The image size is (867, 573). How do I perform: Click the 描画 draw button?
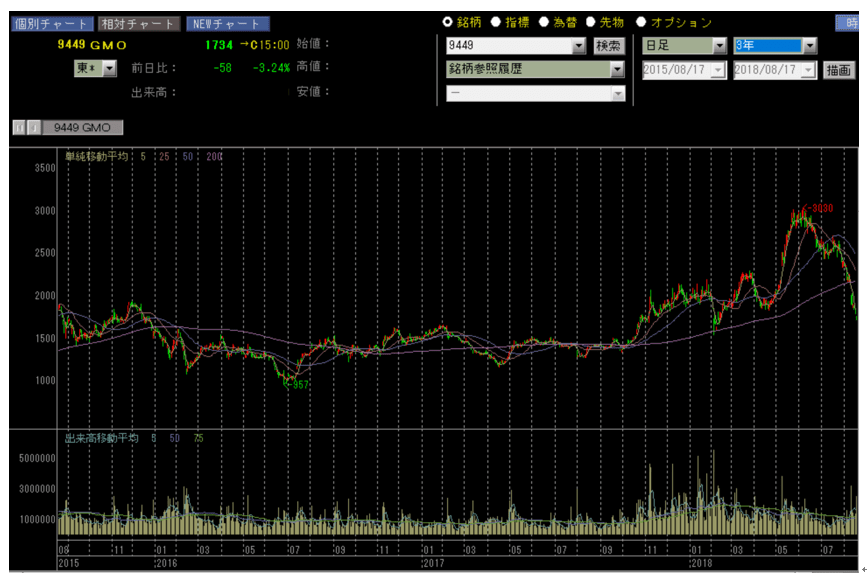coord(838,70)
